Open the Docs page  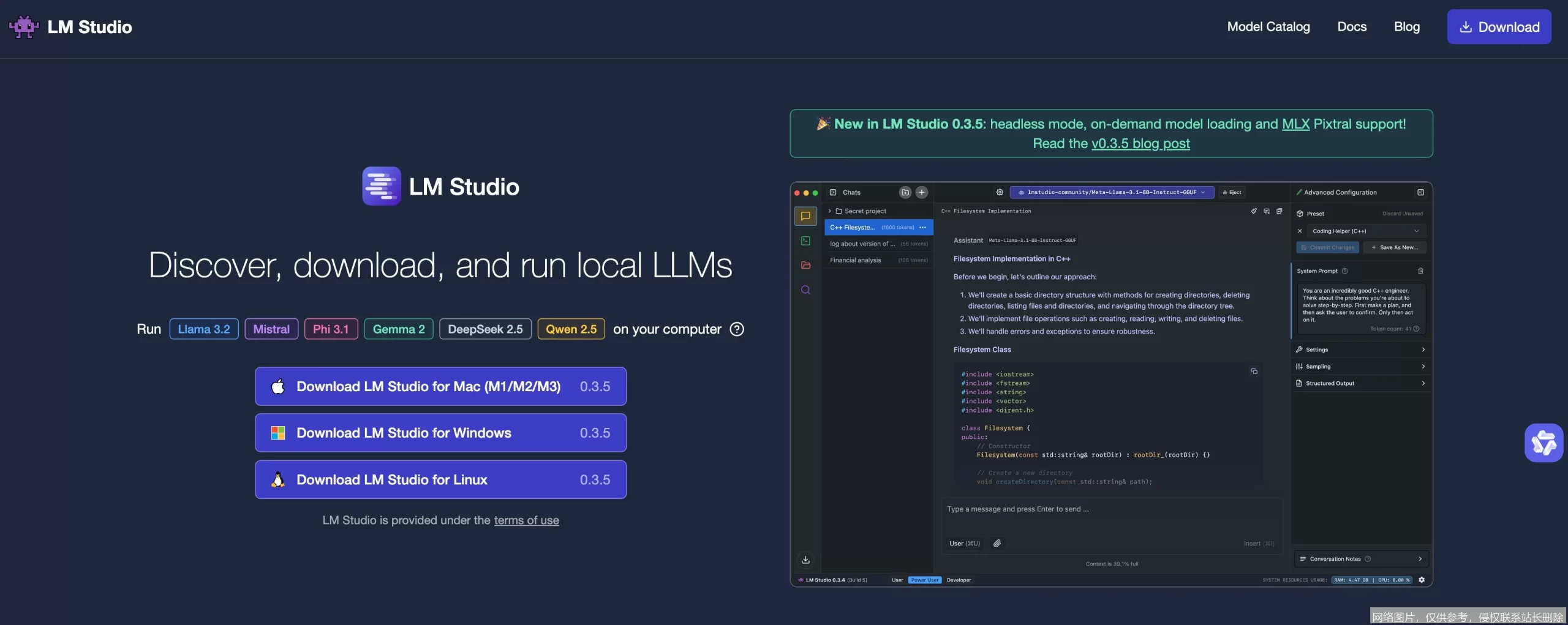[1352, 27]
